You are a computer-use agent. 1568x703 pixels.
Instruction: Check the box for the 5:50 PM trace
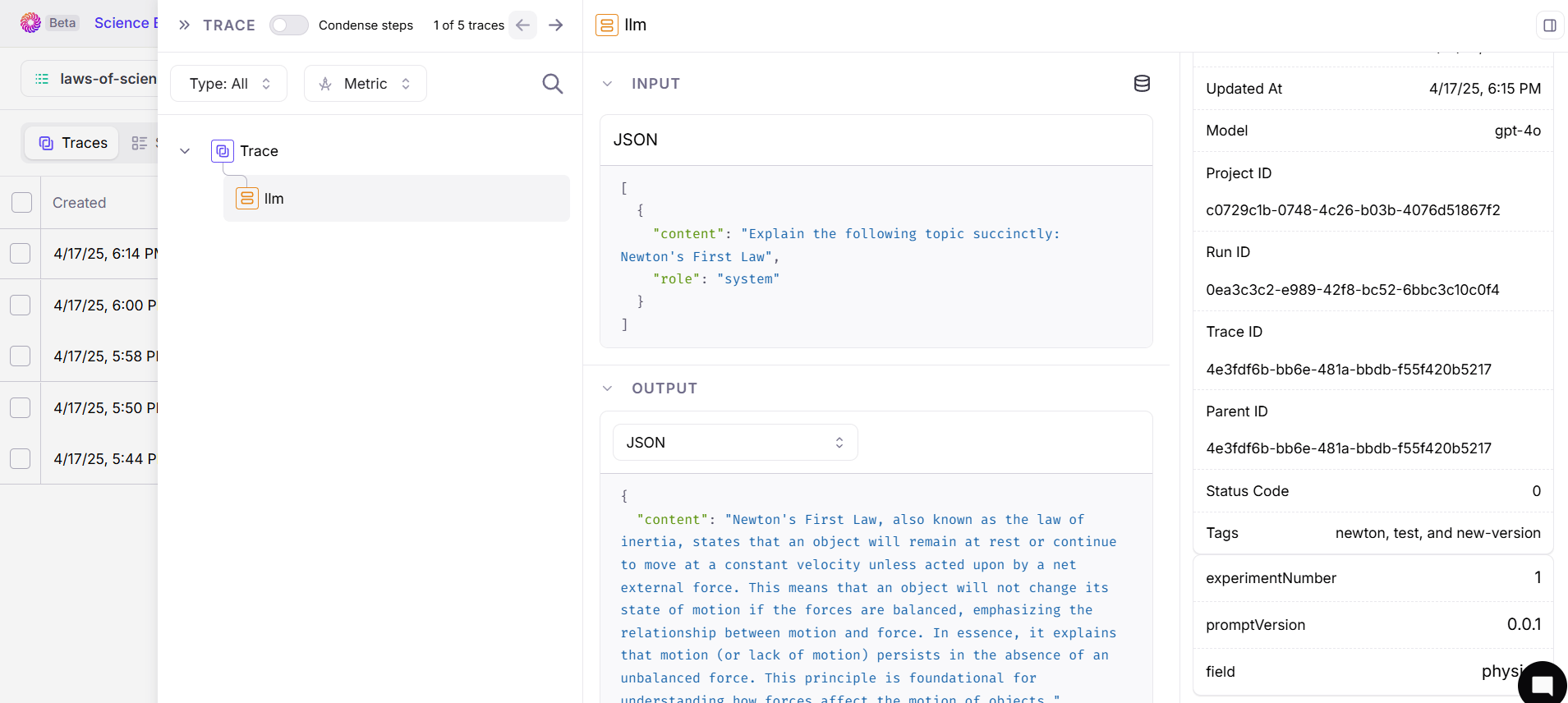click(x=21, y=408)
